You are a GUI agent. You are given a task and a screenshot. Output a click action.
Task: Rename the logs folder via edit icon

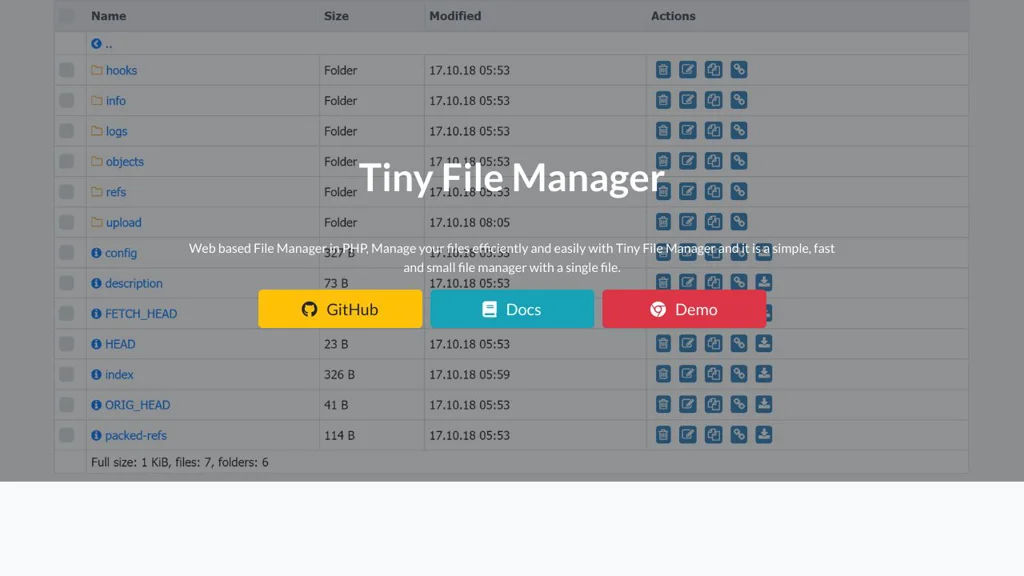[x=688, y=131]
